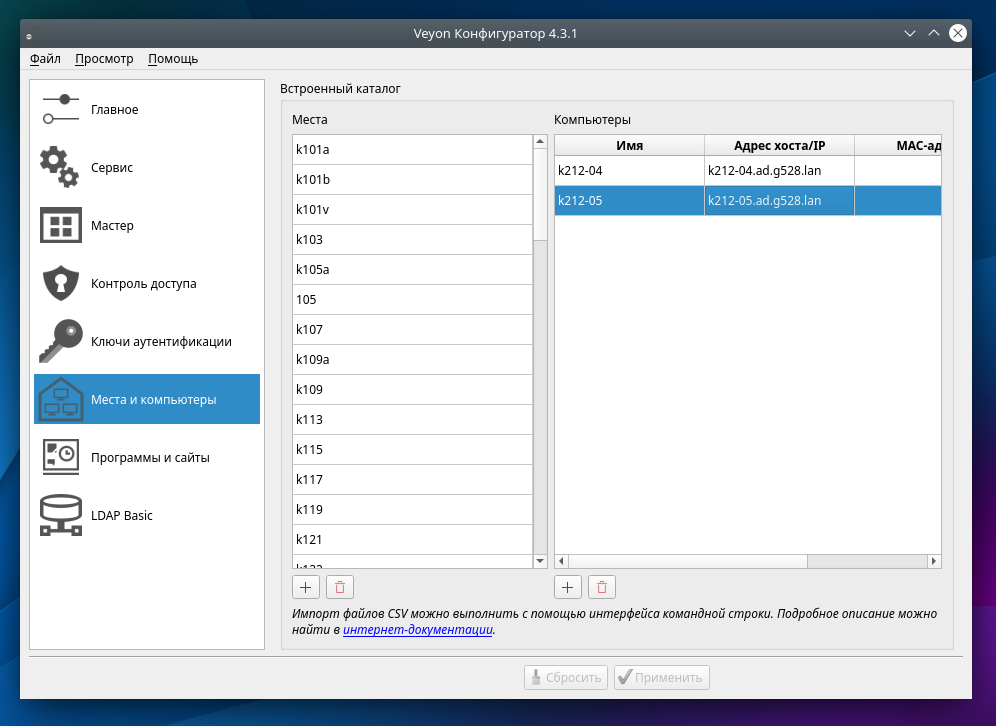The height and width of the screenshot is (726, 996).
Task: Delete selected location with trash button
Action: pos(340,587)
